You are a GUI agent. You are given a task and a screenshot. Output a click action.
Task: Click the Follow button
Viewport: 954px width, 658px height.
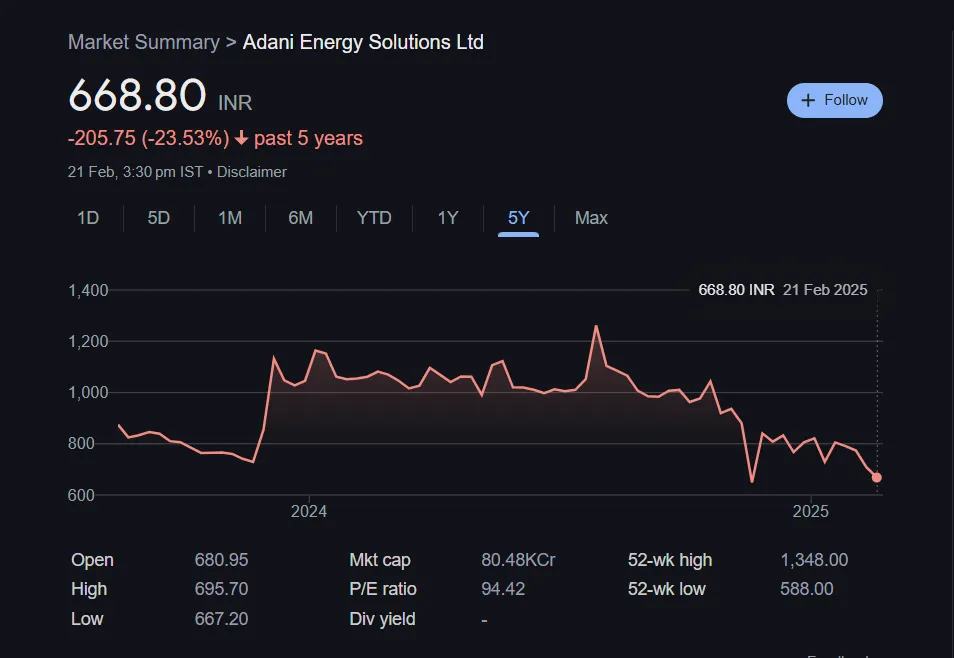coord(834,100)
